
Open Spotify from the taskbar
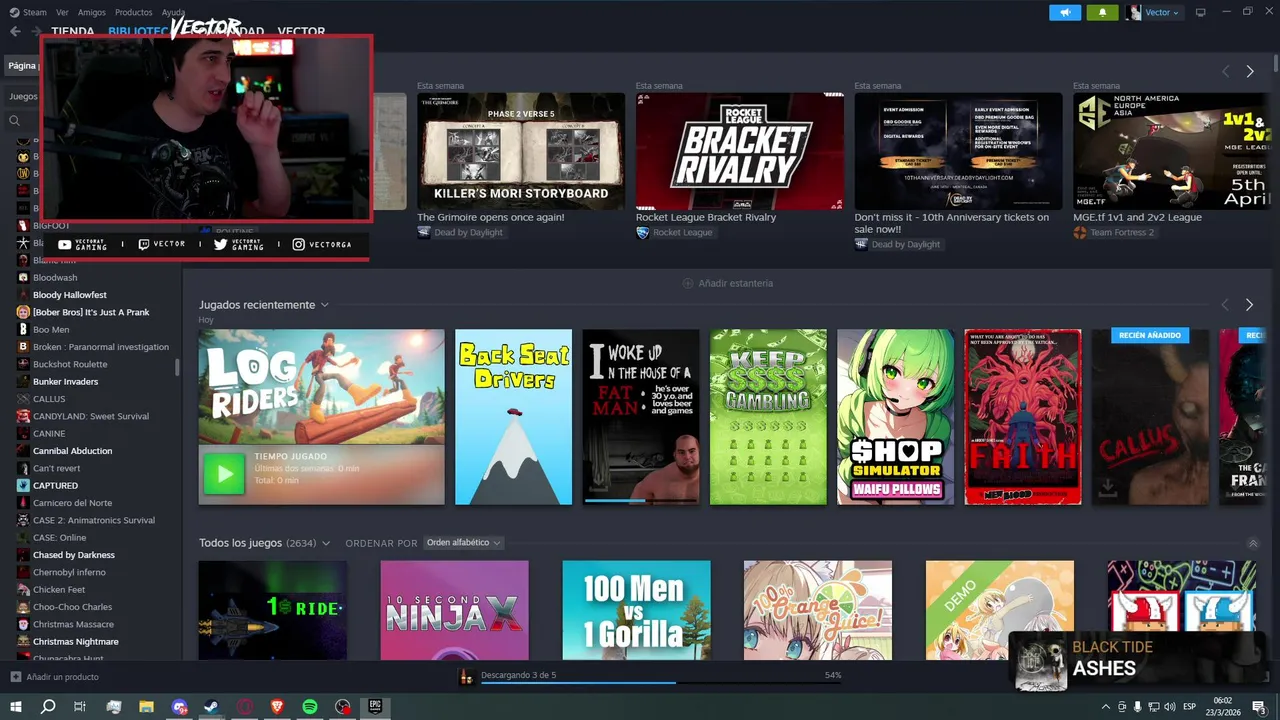coord(310,707)
